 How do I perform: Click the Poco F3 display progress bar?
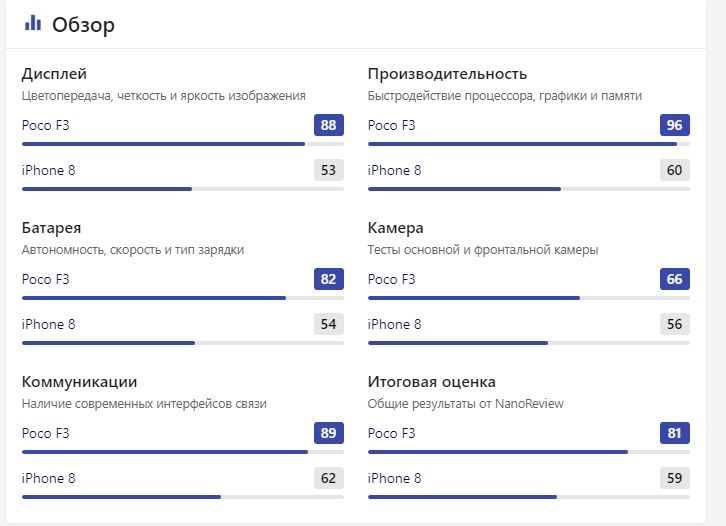(x=183, y=144)
